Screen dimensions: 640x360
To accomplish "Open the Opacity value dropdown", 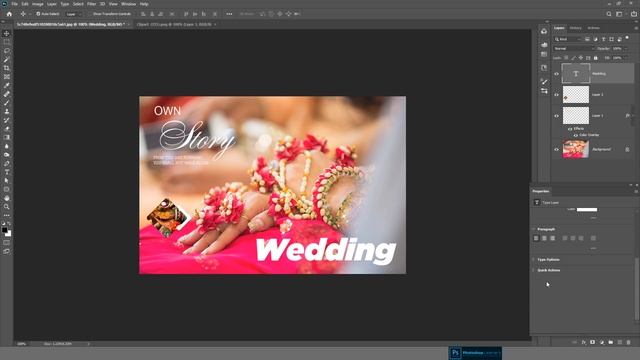I will click(x=626, y=49).
